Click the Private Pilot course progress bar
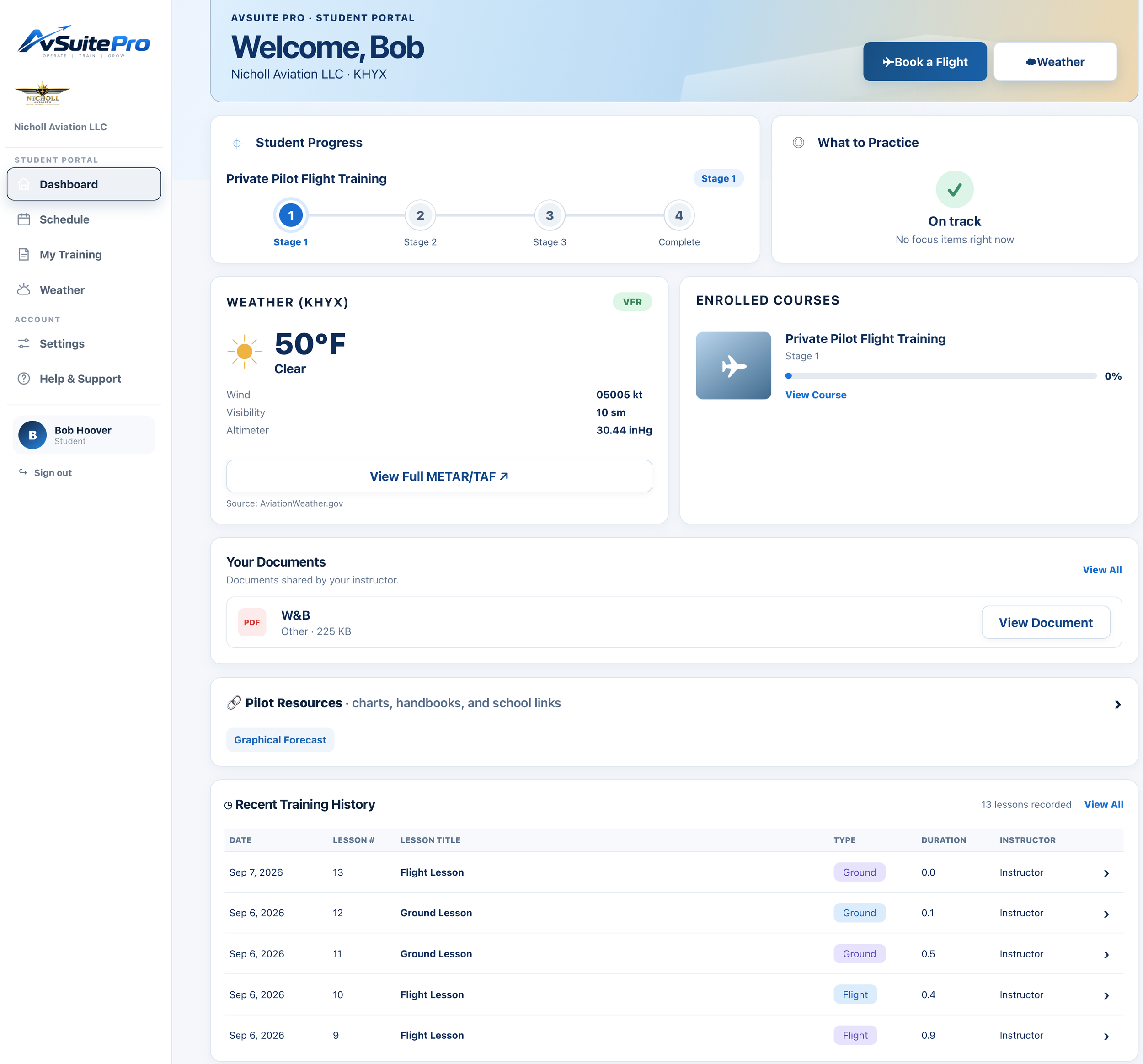Image resolution: width=1143 pixels, height=1064 pixels. [940, 375]
